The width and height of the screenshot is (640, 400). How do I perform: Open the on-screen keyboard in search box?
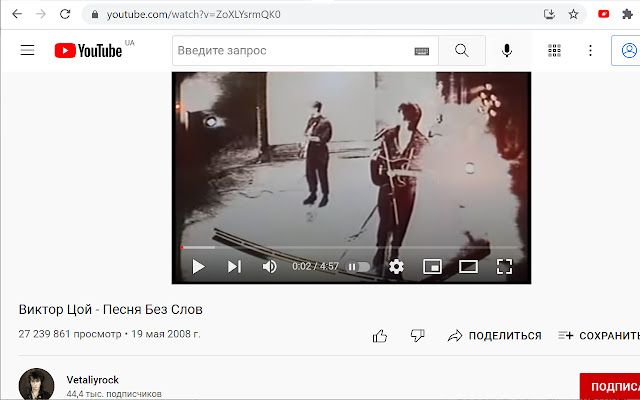pyautogui.click(x=422, y=51)
